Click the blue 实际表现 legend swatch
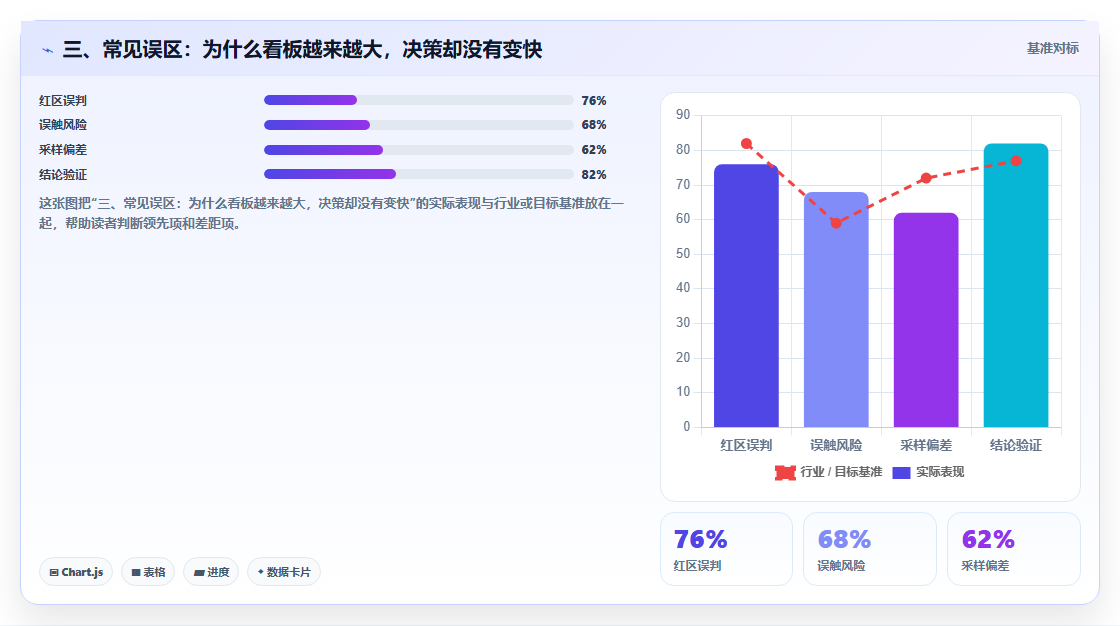 tap(901, 472)
